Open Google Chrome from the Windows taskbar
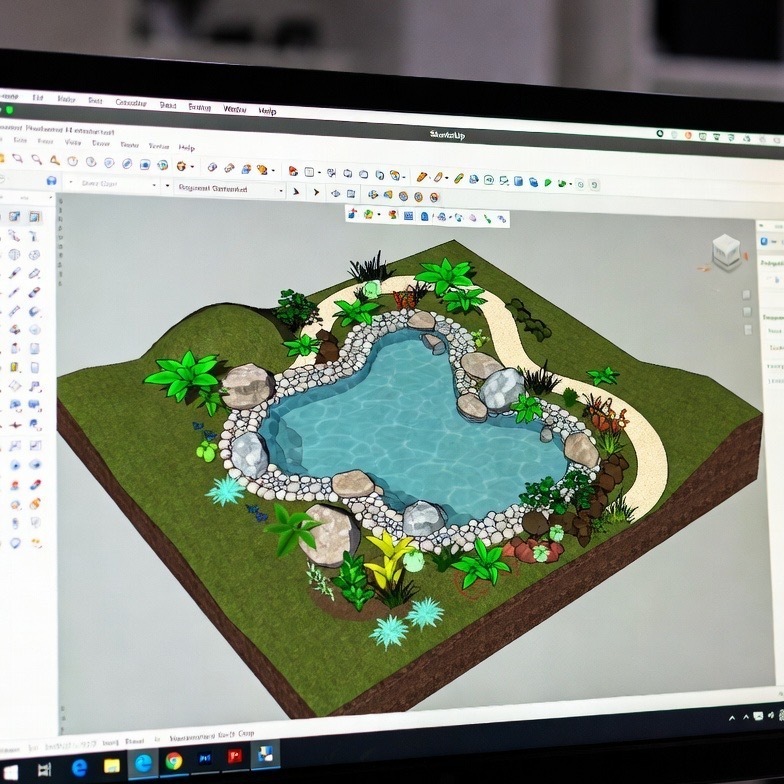Viewport: 784px width, 784px height. click(x=174, y=760)
